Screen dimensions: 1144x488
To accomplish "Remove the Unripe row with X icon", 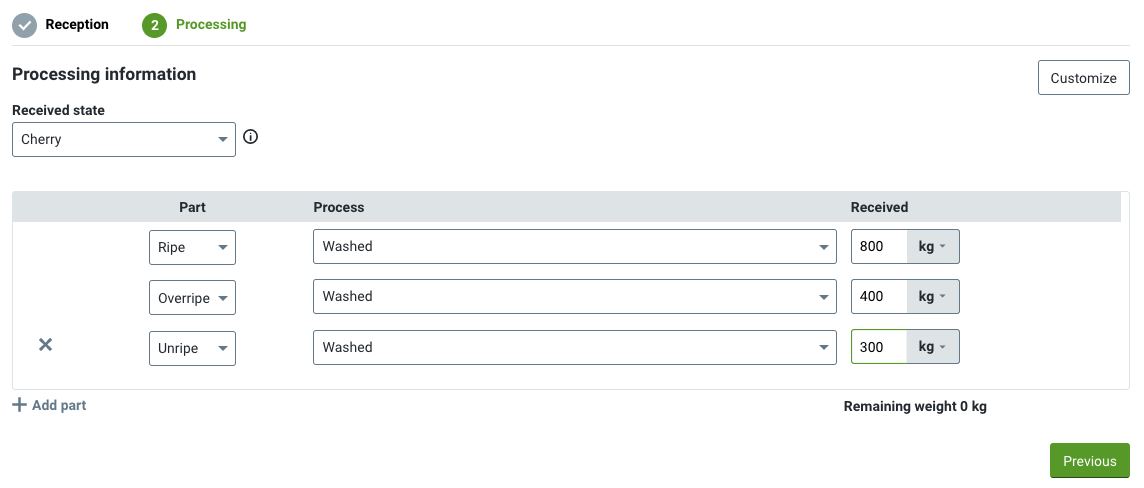I will coord(45,344).
